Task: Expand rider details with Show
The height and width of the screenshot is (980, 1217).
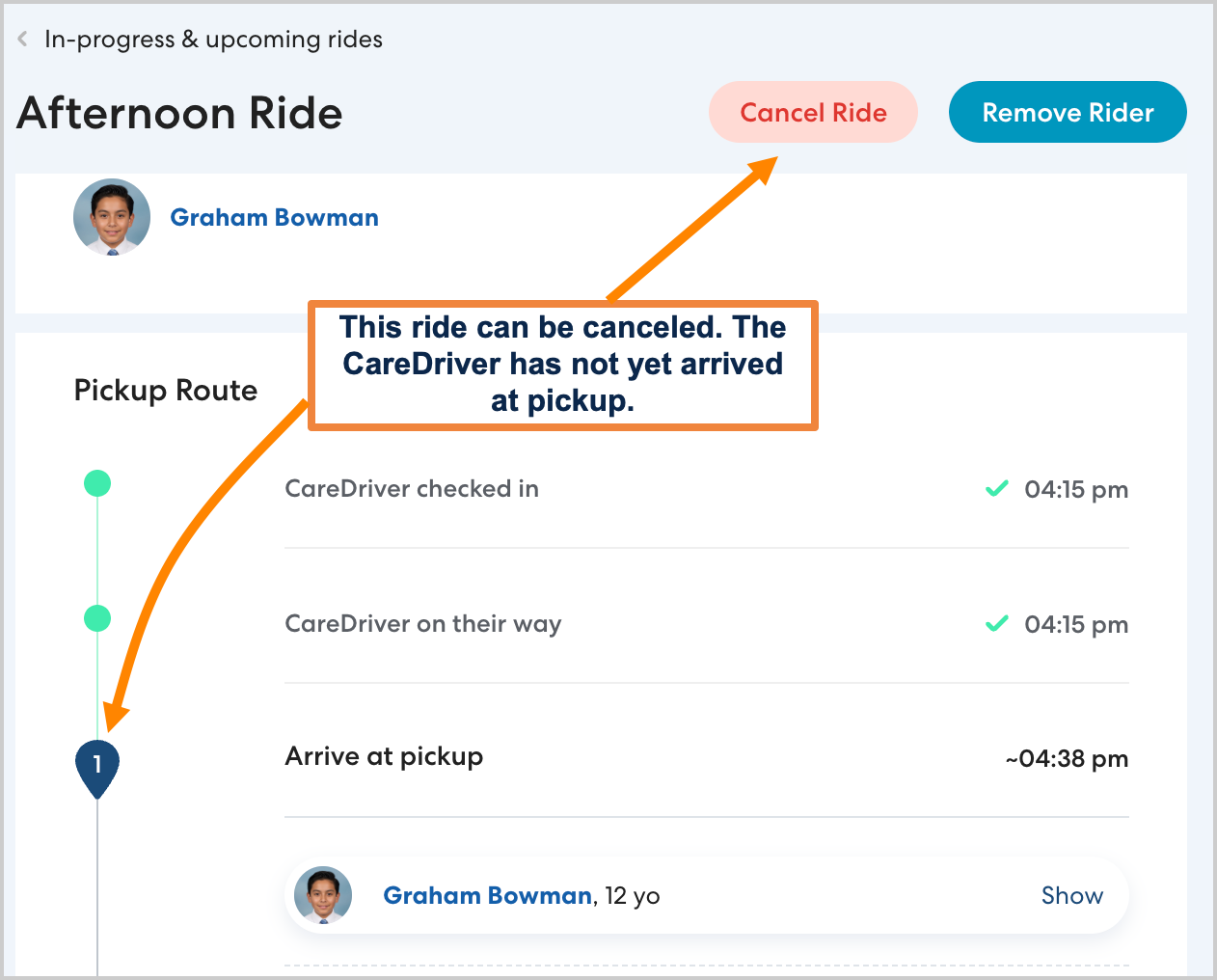Action: (x=1071, y=896)
